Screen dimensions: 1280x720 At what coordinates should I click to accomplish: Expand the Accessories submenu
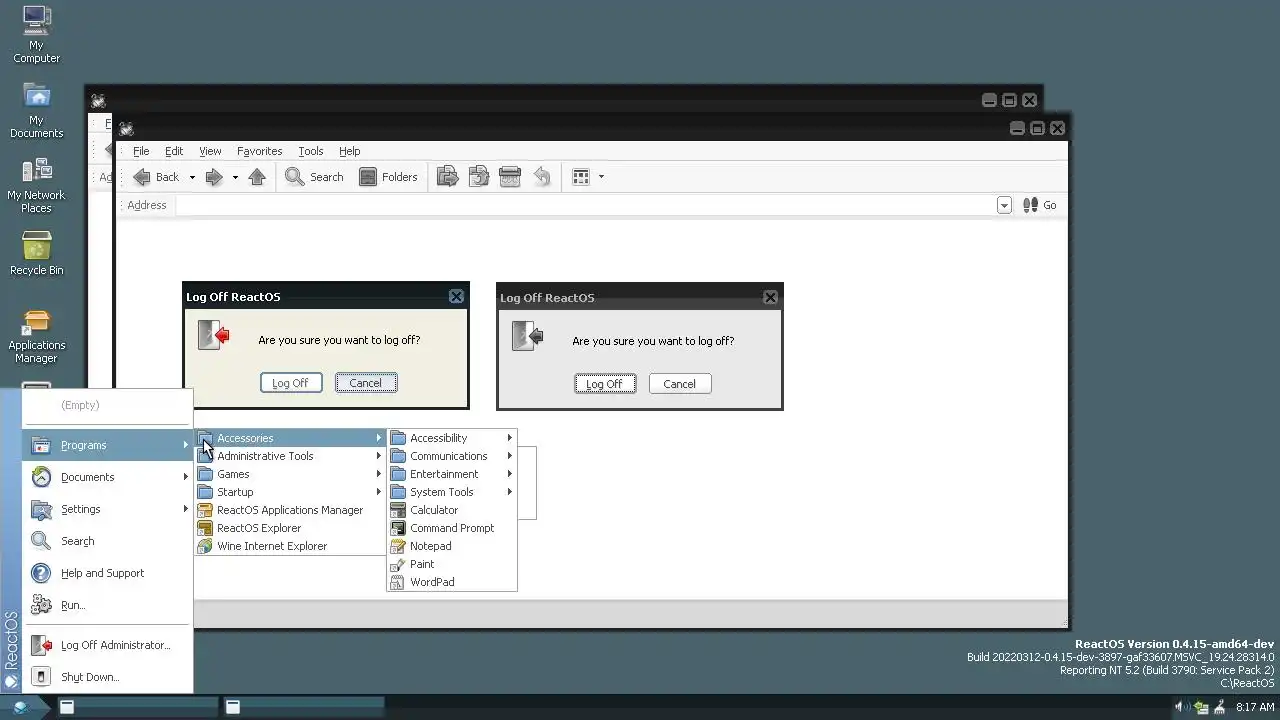click(291, 438)
